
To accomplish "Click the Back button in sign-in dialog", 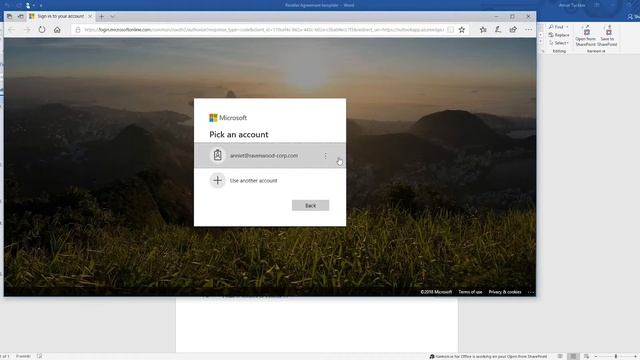I will 311,205.
